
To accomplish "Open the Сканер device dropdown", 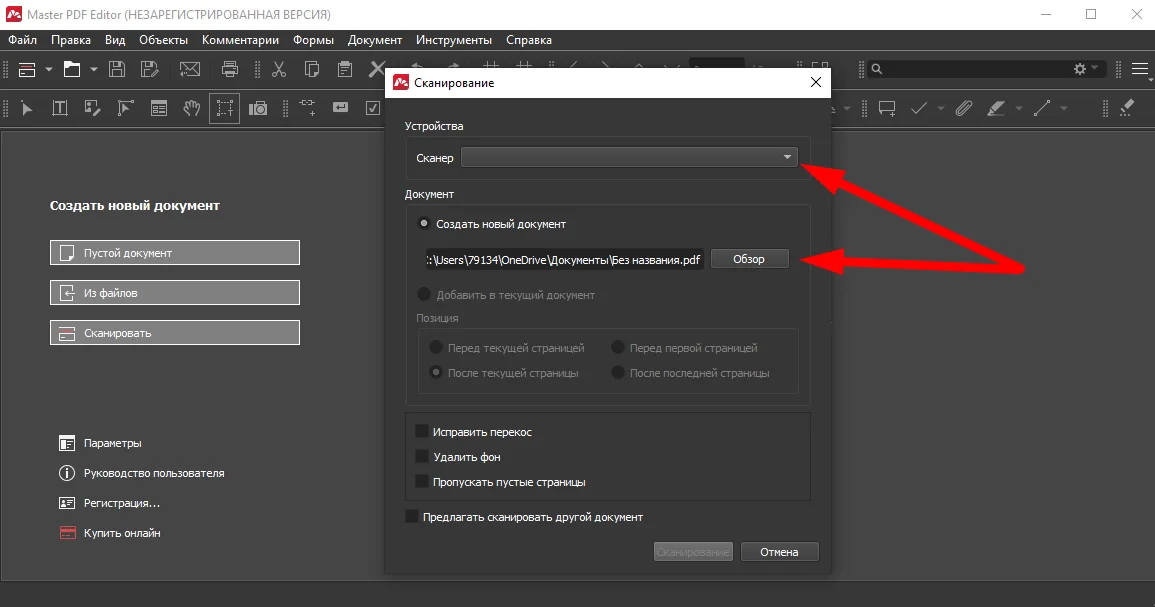I will point(629,158).
